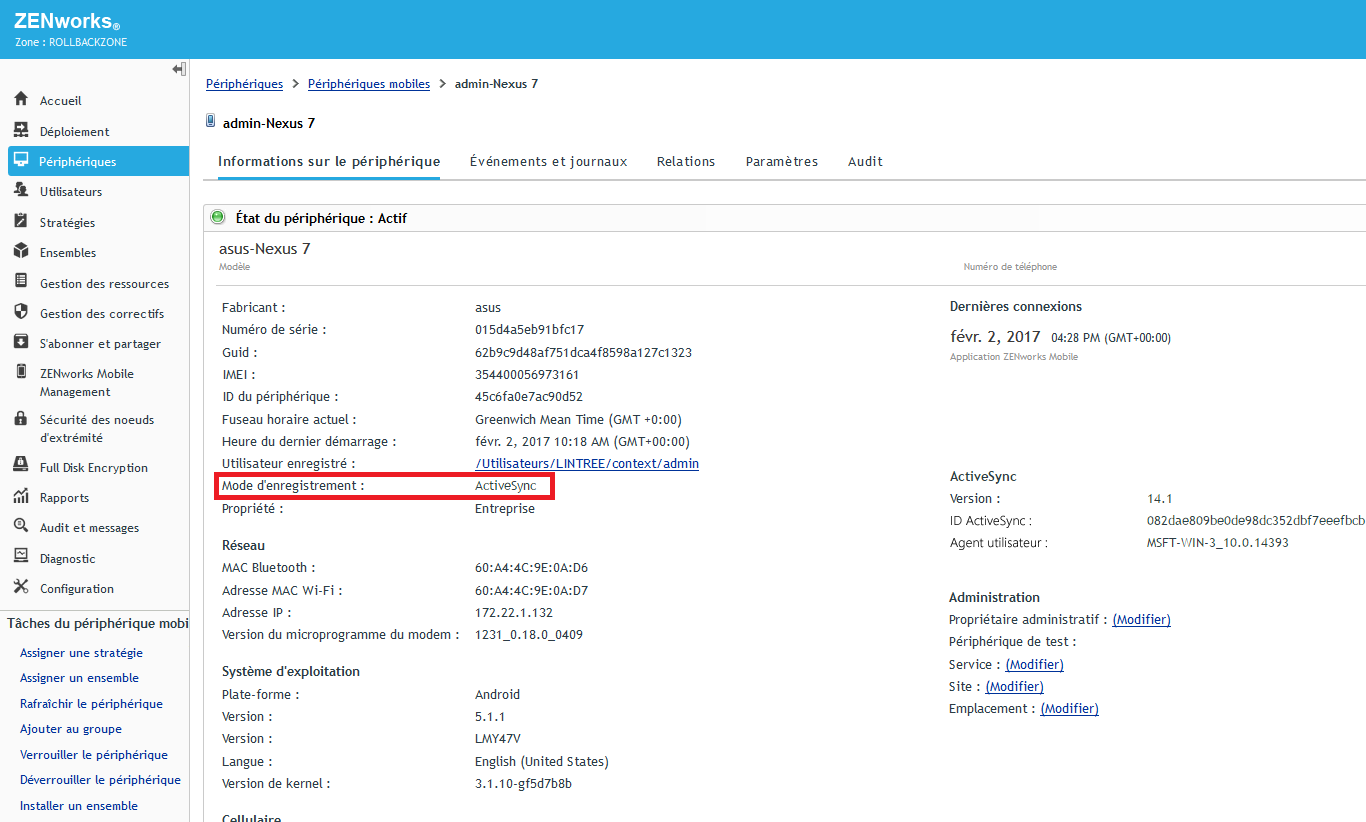Click the ZENworks Mobile Management phone icon
Screen dimensions: 1366x822
click(21, 373)
